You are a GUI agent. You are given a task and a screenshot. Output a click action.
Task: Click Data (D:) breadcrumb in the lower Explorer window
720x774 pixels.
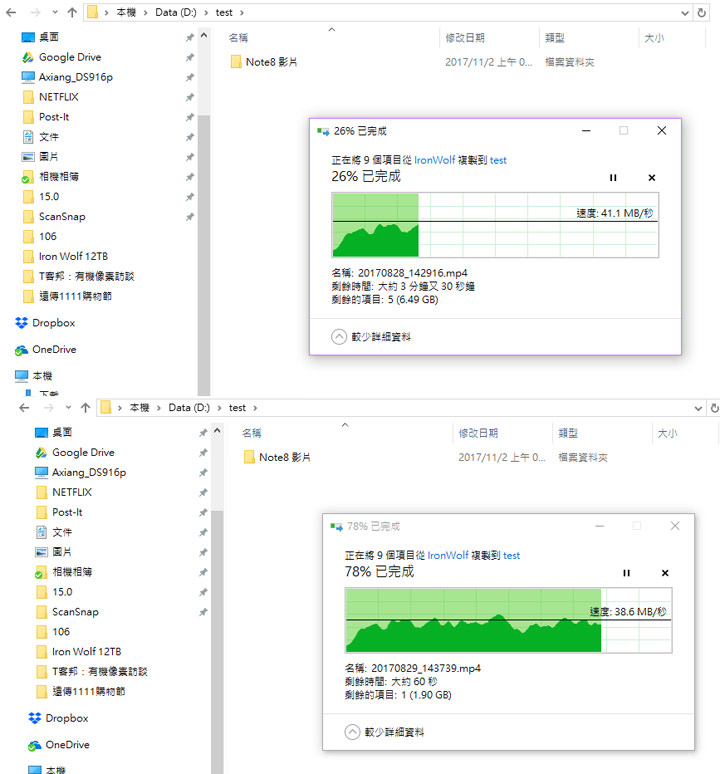coord(189,408)
